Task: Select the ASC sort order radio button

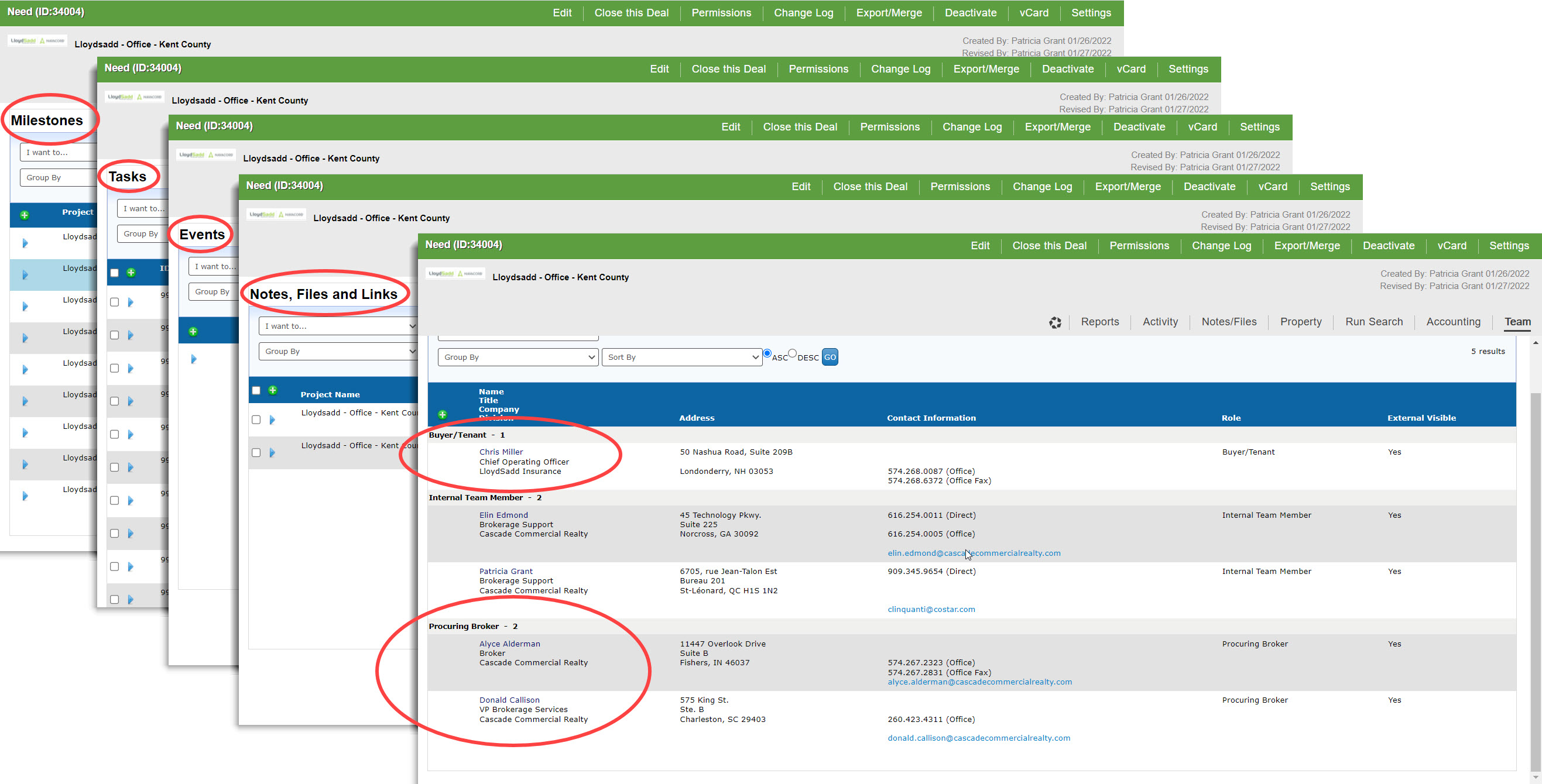Action: 767,353
